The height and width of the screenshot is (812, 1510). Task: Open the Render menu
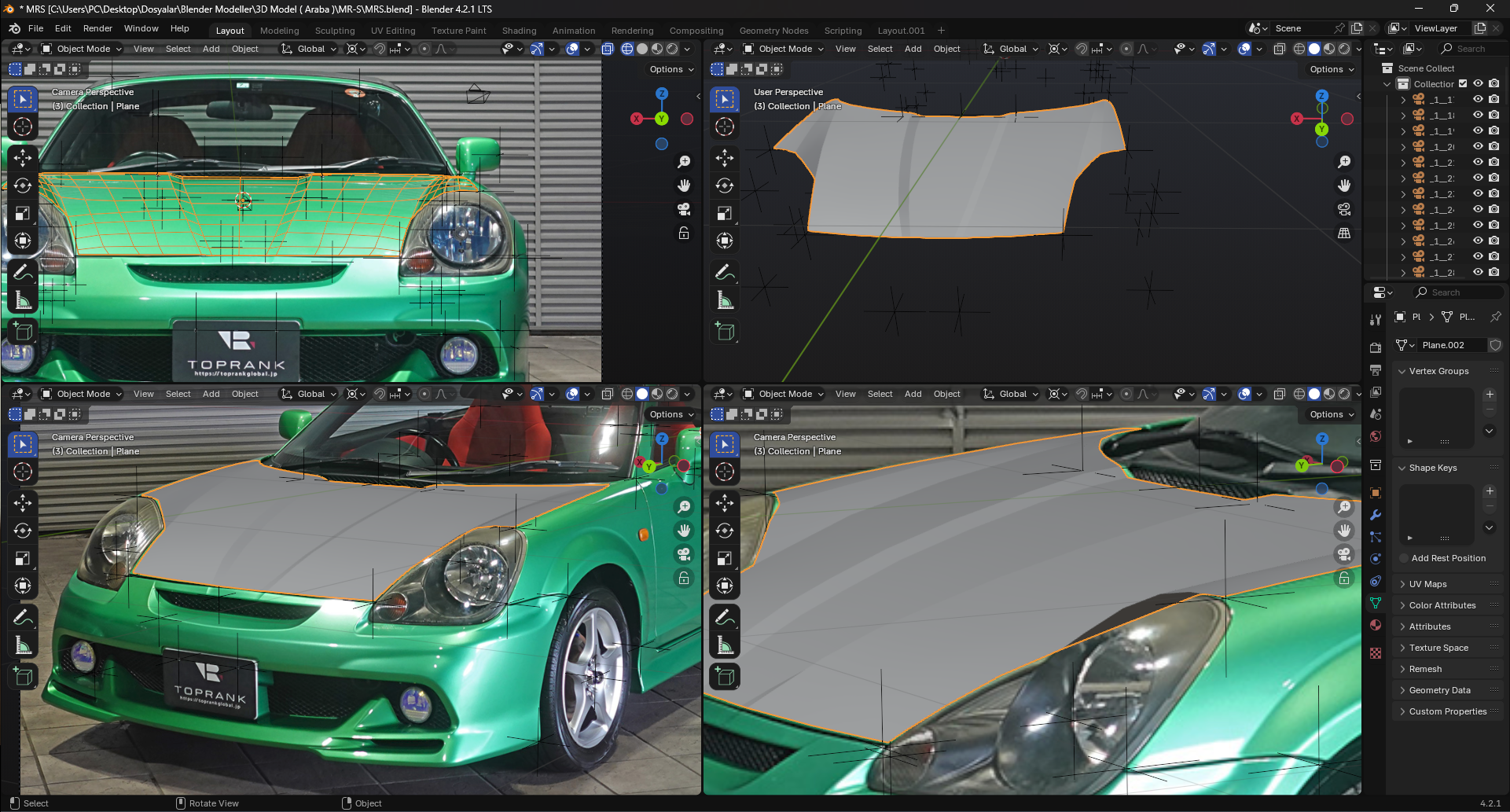pyautogui.click(x=97, y=28)
